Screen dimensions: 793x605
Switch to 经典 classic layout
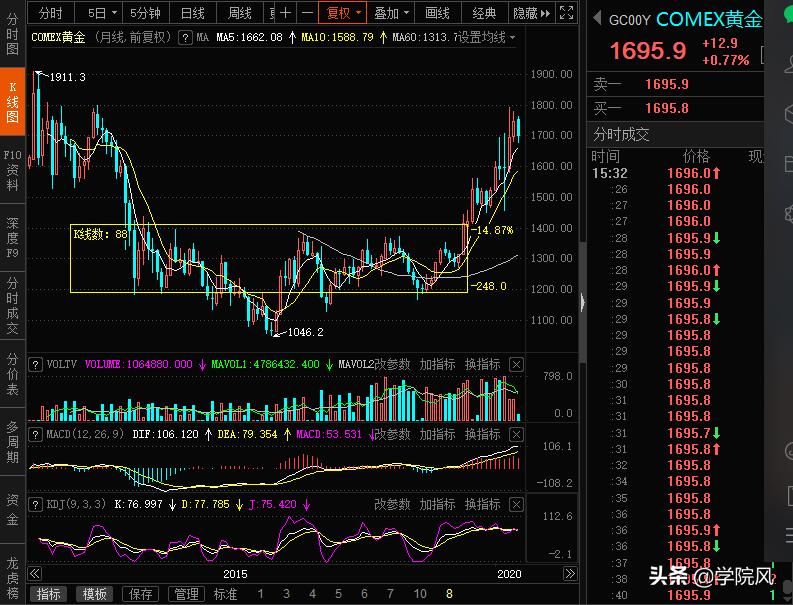point(484,13)
